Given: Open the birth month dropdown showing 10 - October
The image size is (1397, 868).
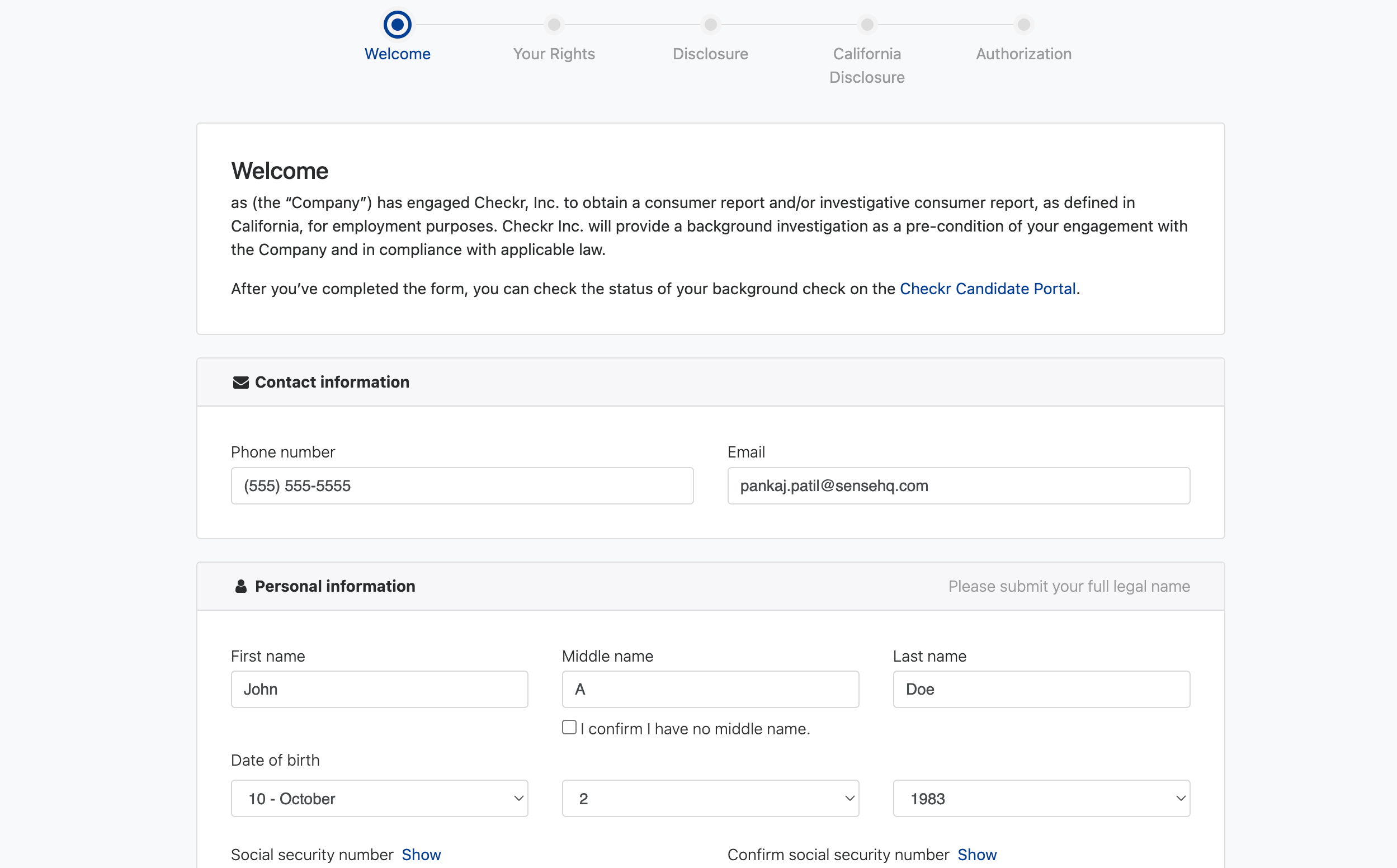Looking at the screenshot, I should [x=379, y=798].
